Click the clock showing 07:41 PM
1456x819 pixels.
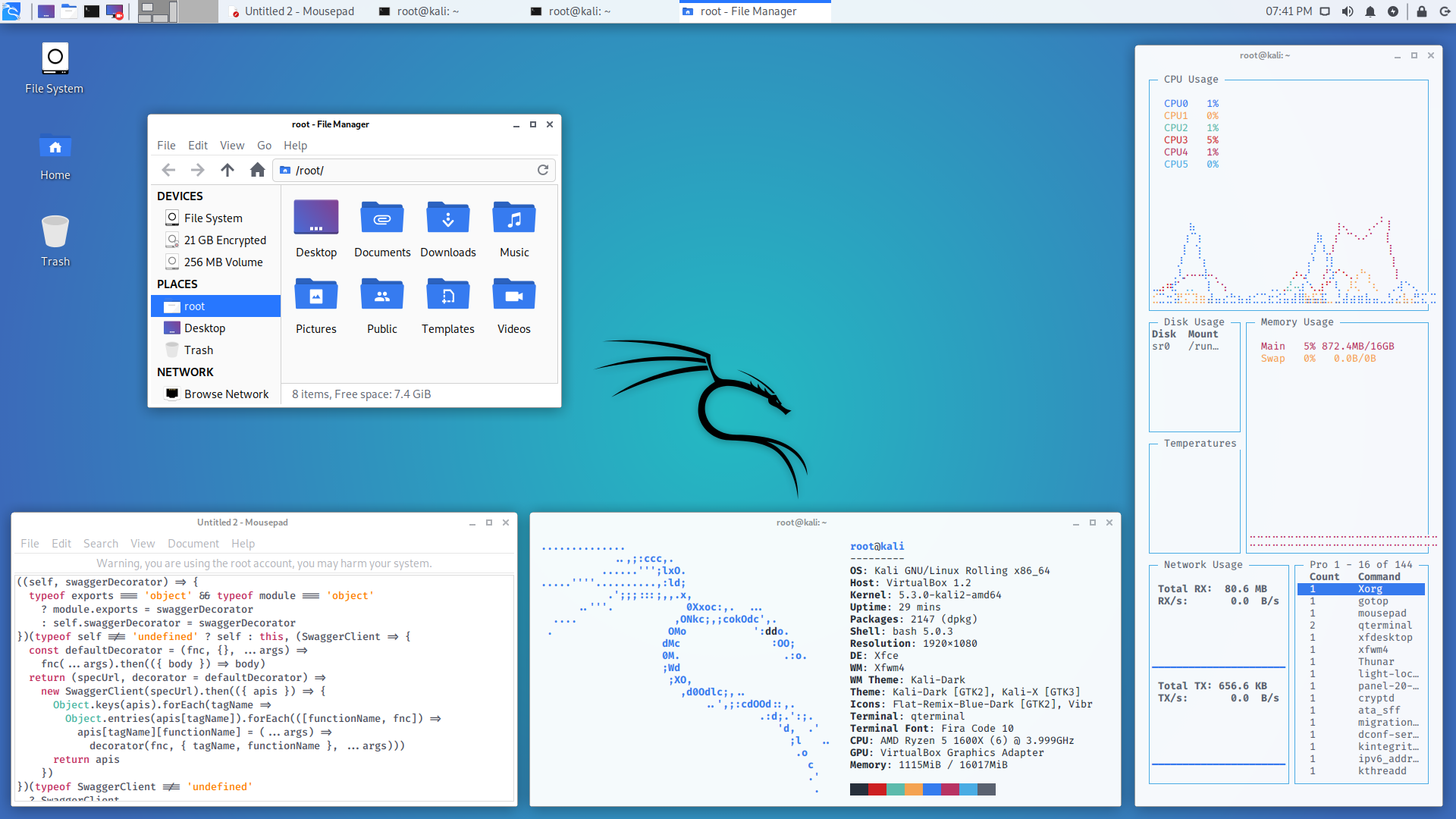coord(1288,11)
